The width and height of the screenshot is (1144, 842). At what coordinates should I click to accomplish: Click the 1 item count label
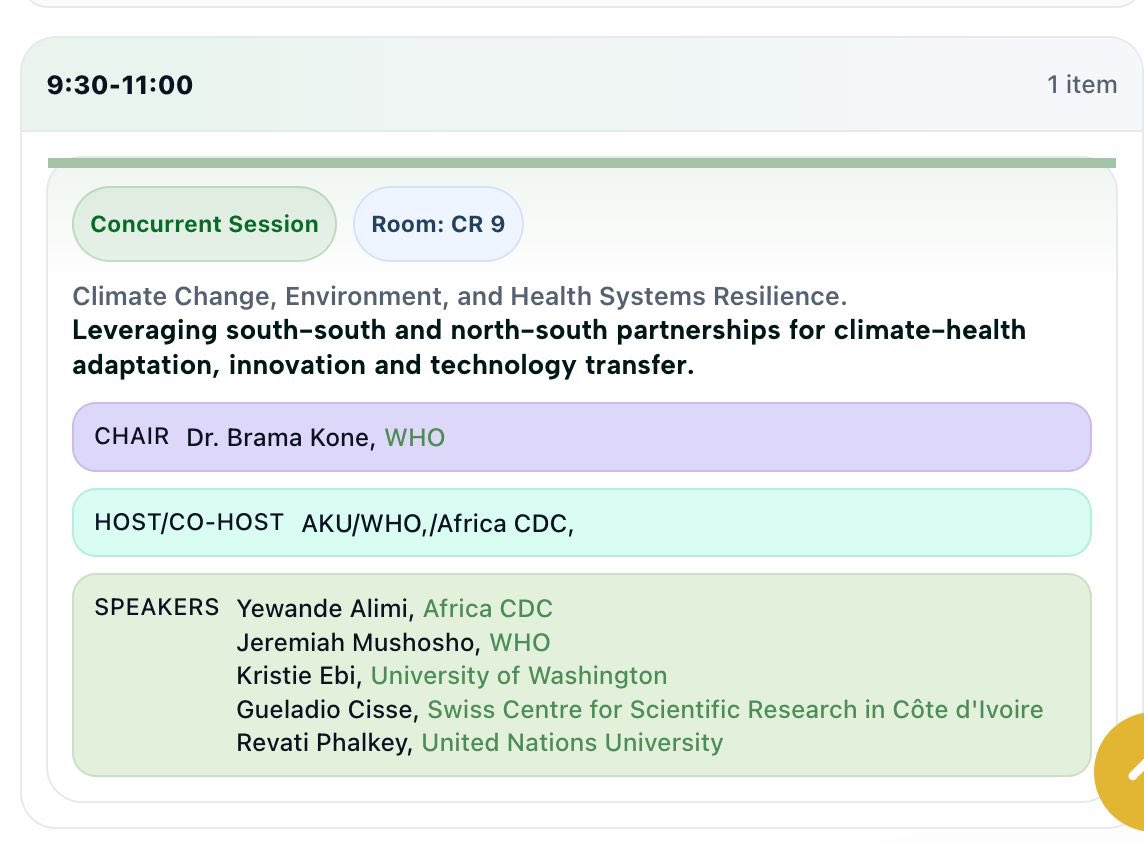click(x=1082, y=85)
